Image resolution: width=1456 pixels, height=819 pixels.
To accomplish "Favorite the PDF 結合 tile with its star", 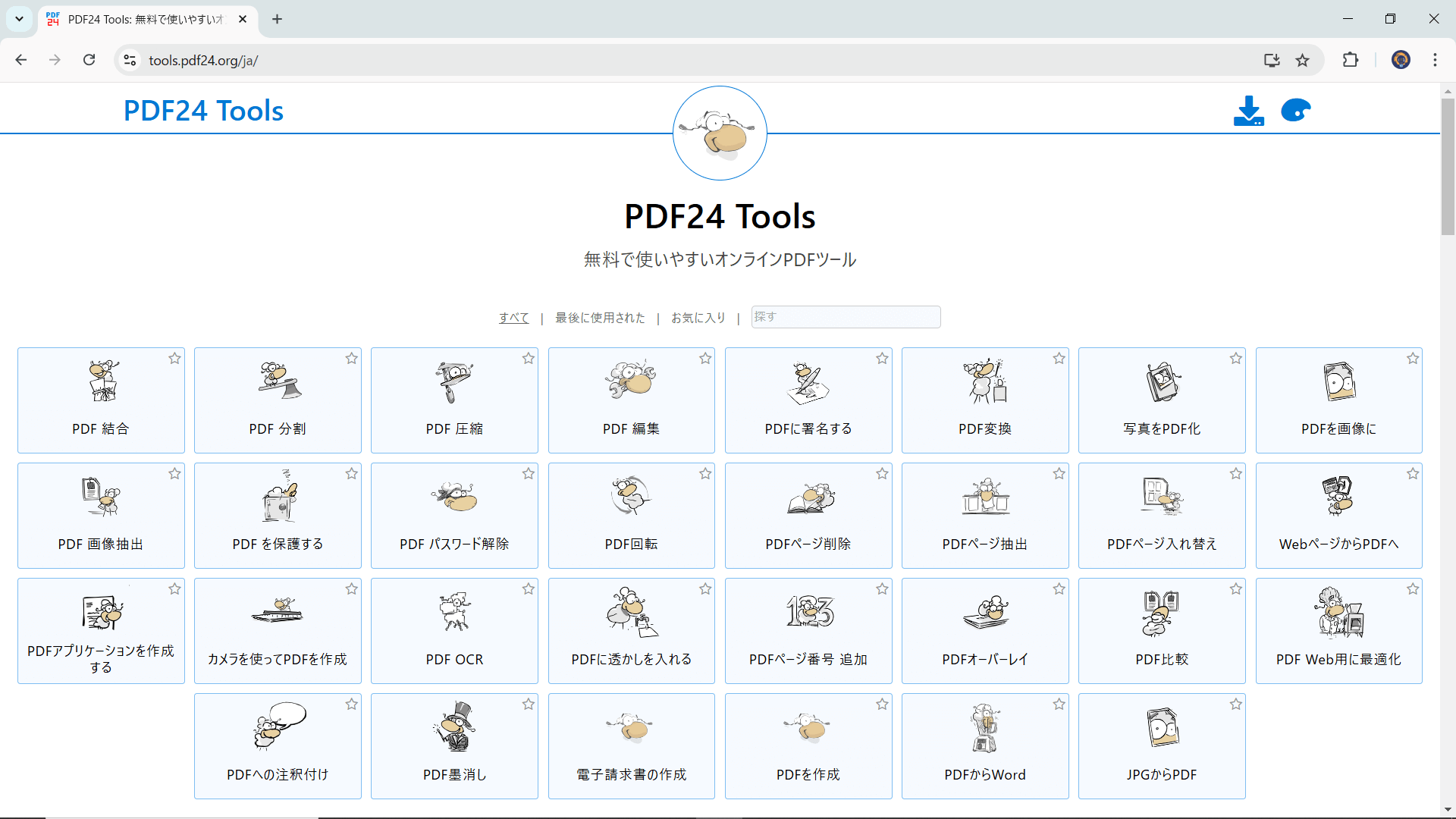I will tap(174, 359).
